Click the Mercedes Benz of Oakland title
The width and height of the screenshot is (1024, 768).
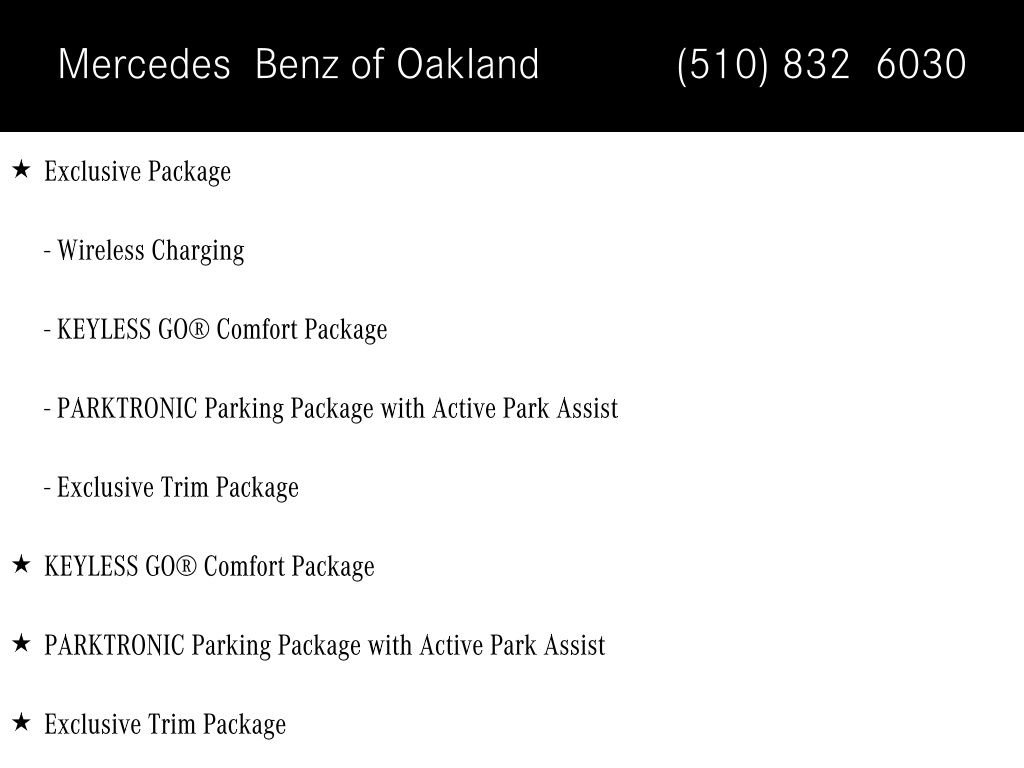point(298,64)
